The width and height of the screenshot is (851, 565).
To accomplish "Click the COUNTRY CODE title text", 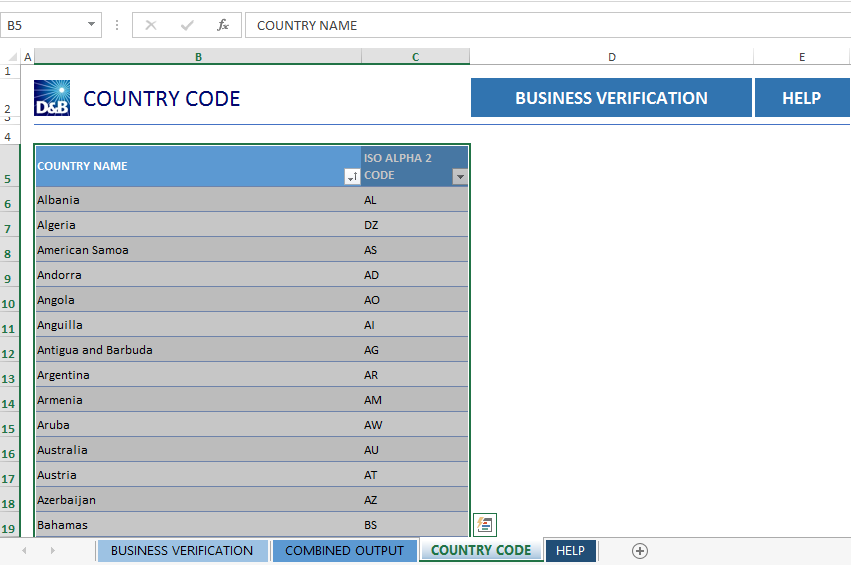I will tap(161, 99).
